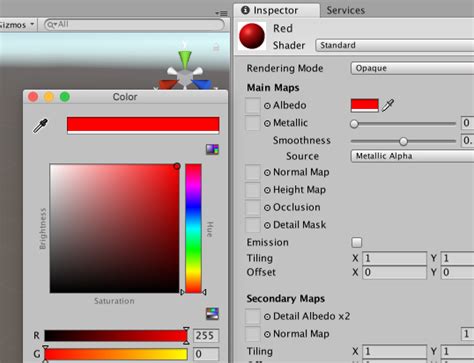The height and width of the screenshot is (363, 474).
Task: Minimize the Color window with the yellow button
Action: click(x=49, y=97)
